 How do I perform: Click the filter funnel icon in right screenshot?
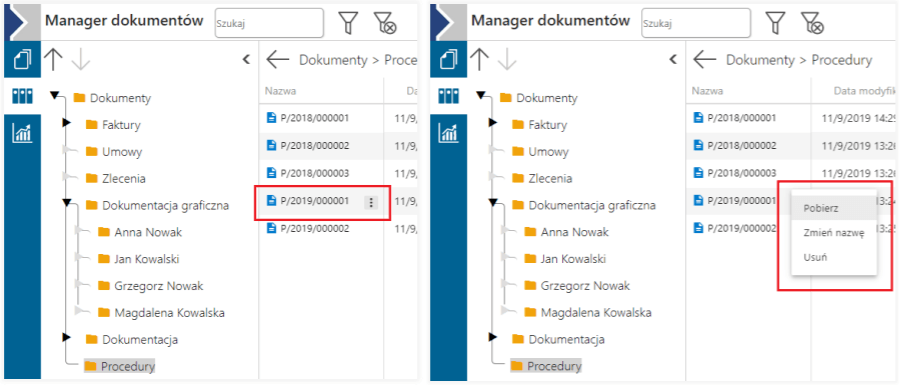(x=775, y=23)
